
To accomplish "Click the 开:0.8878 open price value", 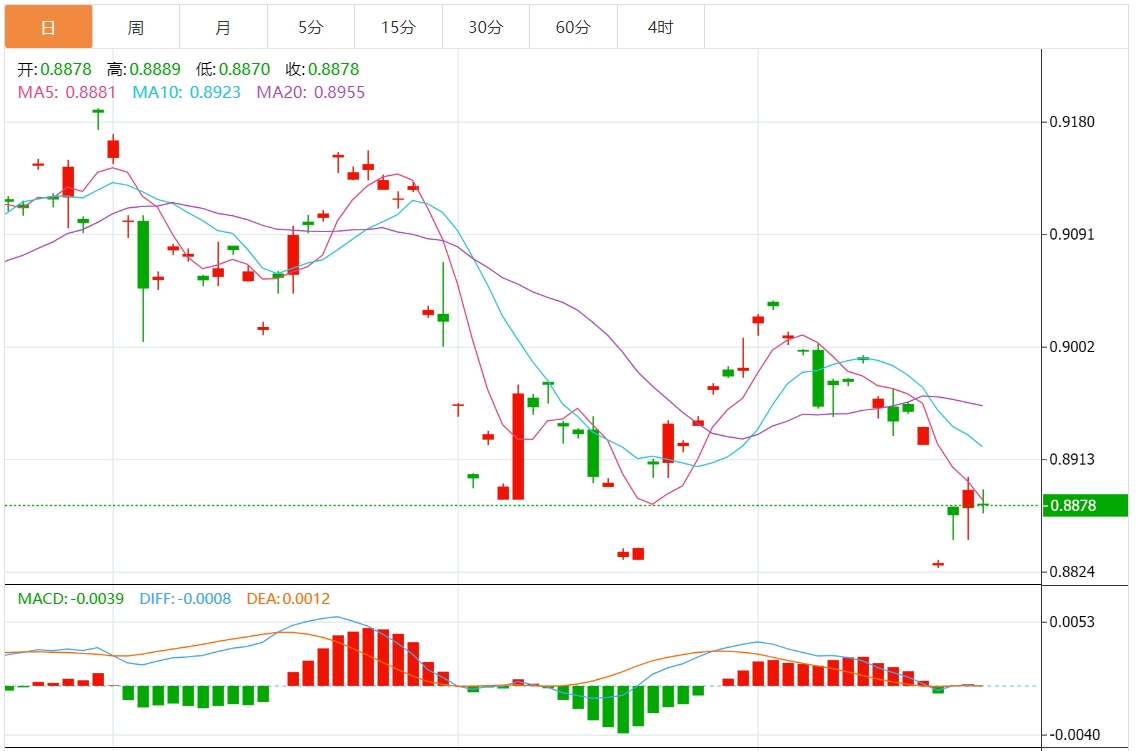I will click(x=55, y=69).
